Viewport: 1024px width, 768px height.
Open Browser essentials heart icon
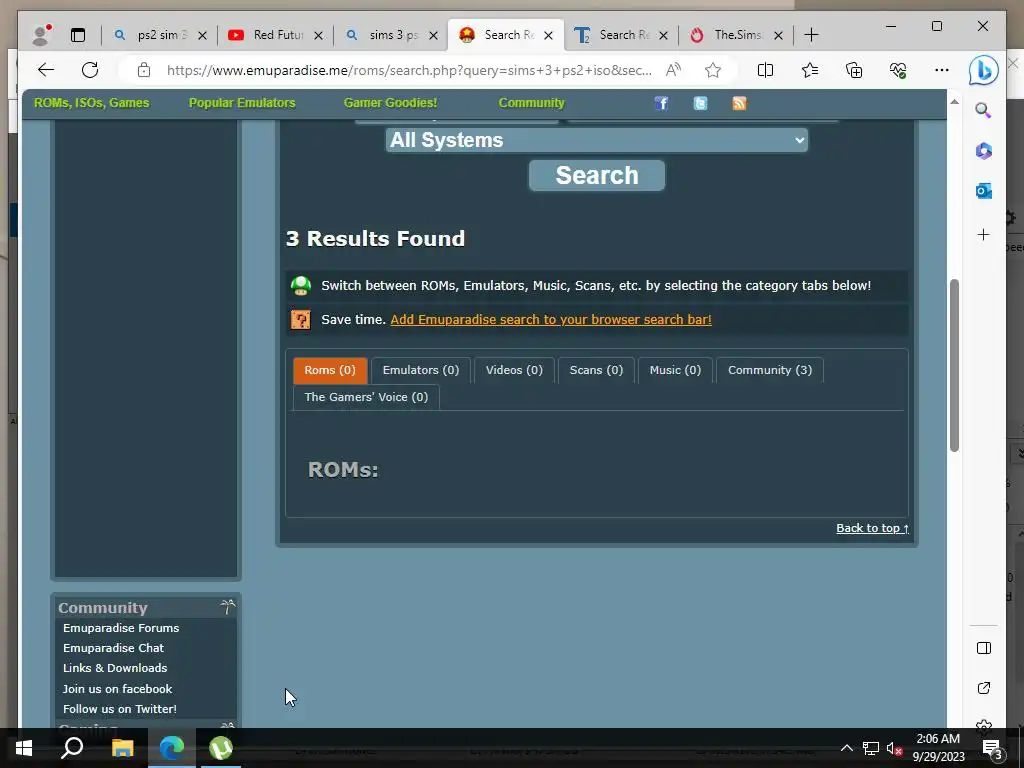[x=898, y=70]
